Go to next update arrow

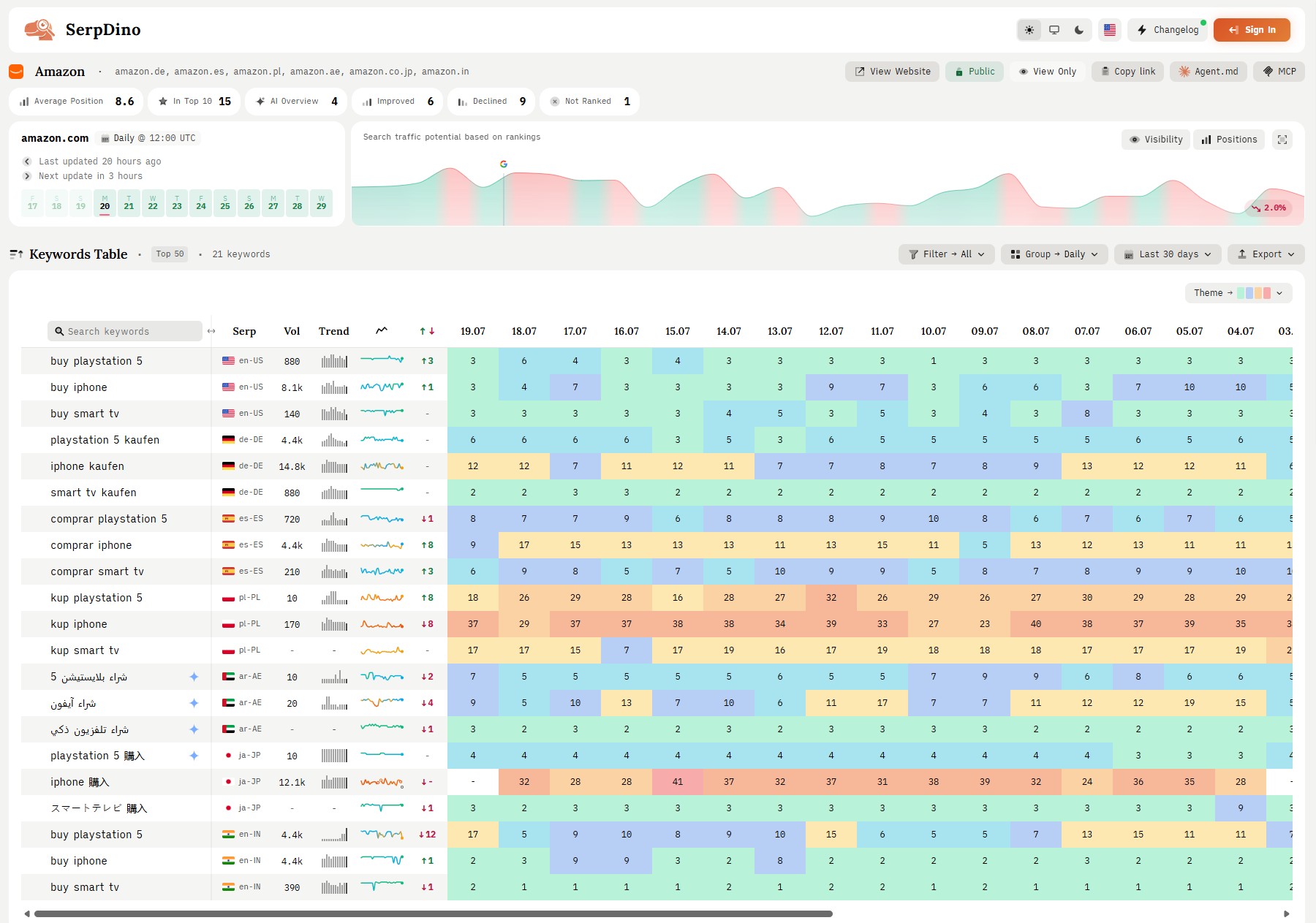point(27,176)
